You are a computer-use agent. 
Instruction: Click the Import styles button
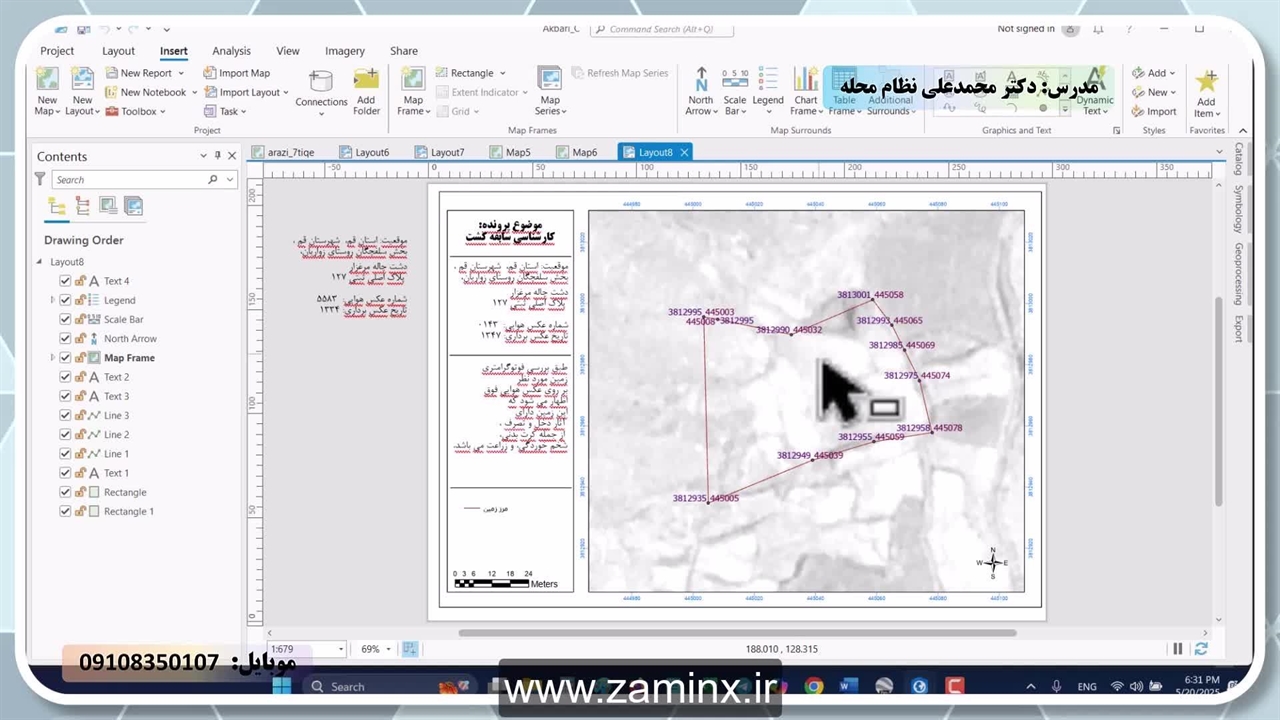(x=1154, y=111)
